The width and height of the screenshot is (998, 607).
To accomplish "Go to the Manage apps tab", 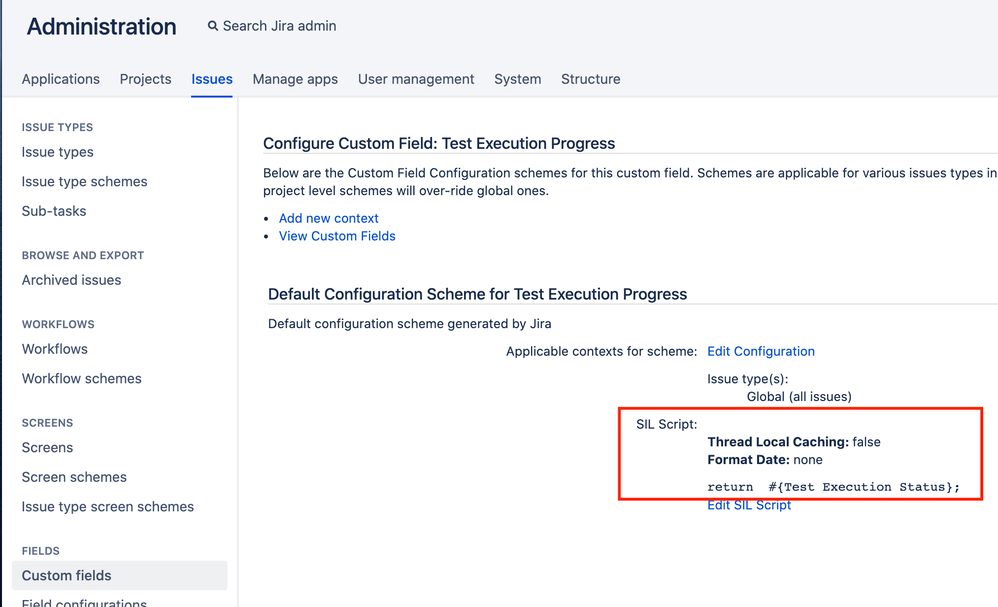I will (295, 79).
